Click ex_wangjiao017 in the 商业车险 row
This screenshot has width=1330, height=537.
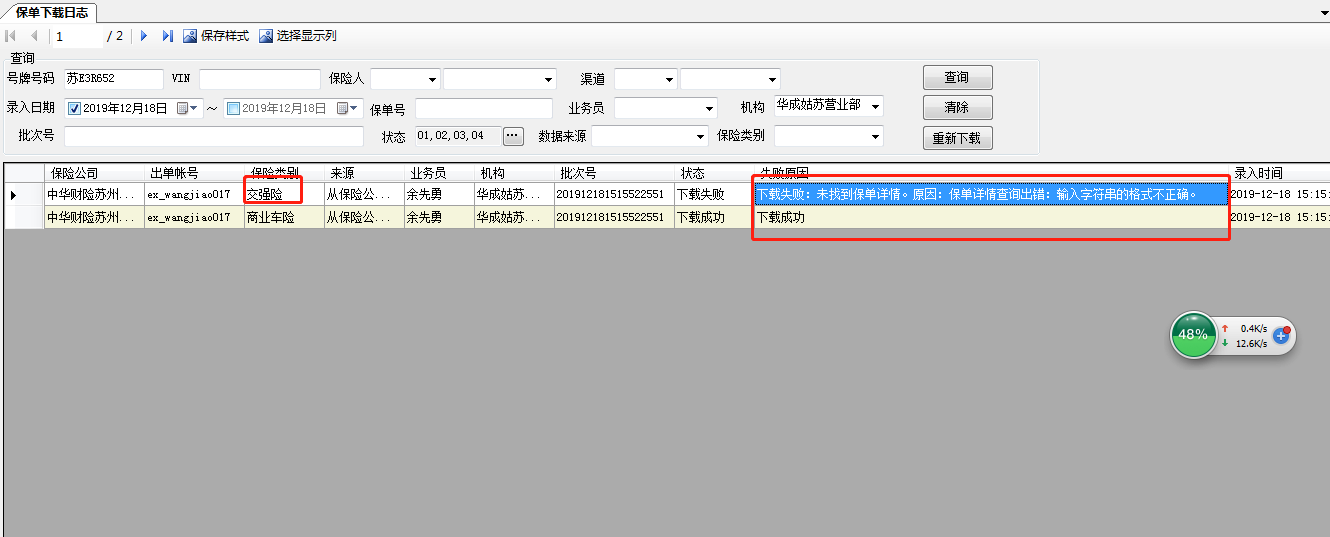[x=194, y=217]
